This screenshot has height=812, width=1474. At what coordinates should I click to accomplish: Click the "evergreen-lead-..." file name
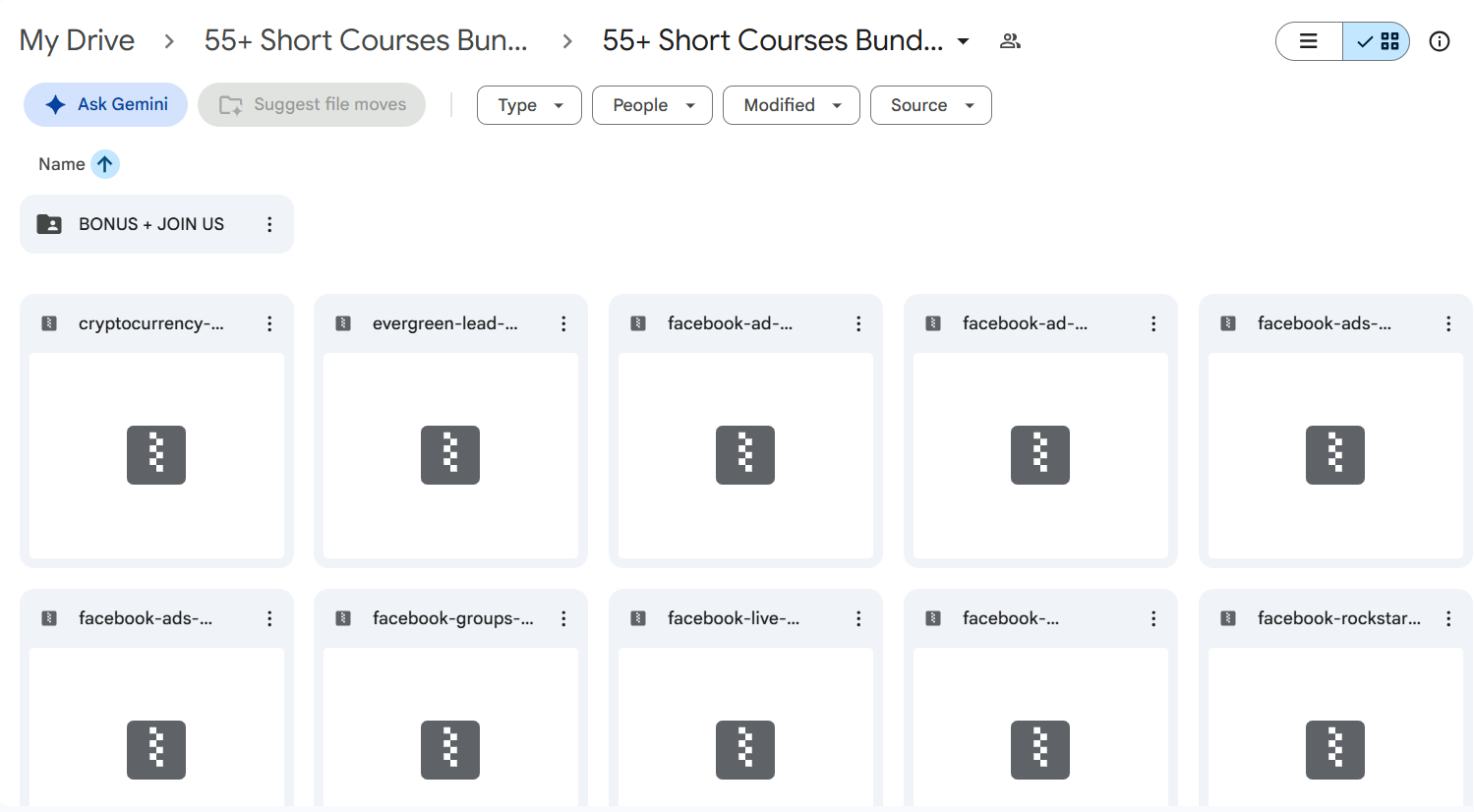[x=445, y=323]
